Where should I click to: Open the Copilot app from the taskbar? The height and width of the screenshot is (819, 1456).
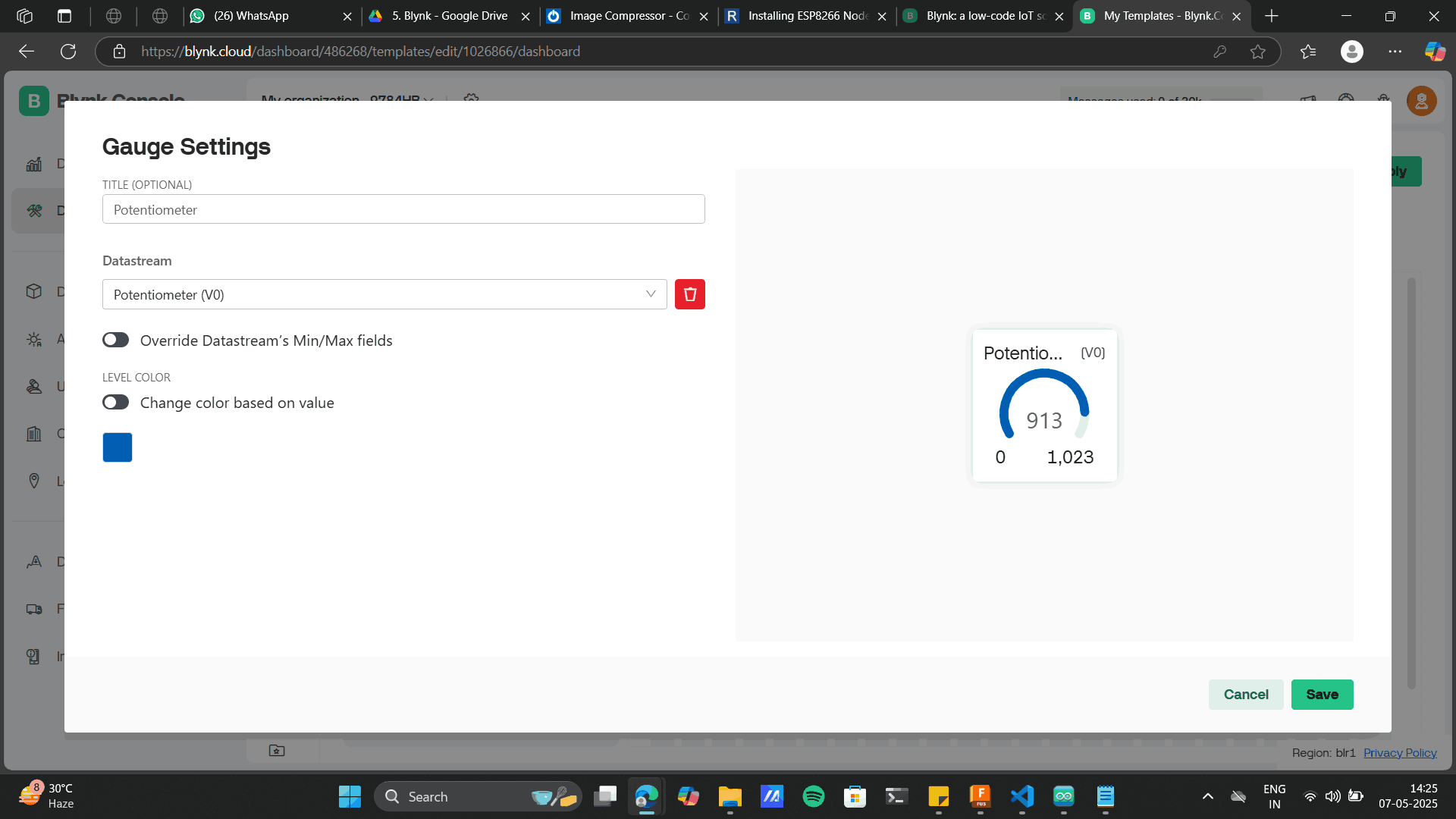(688, 796)
